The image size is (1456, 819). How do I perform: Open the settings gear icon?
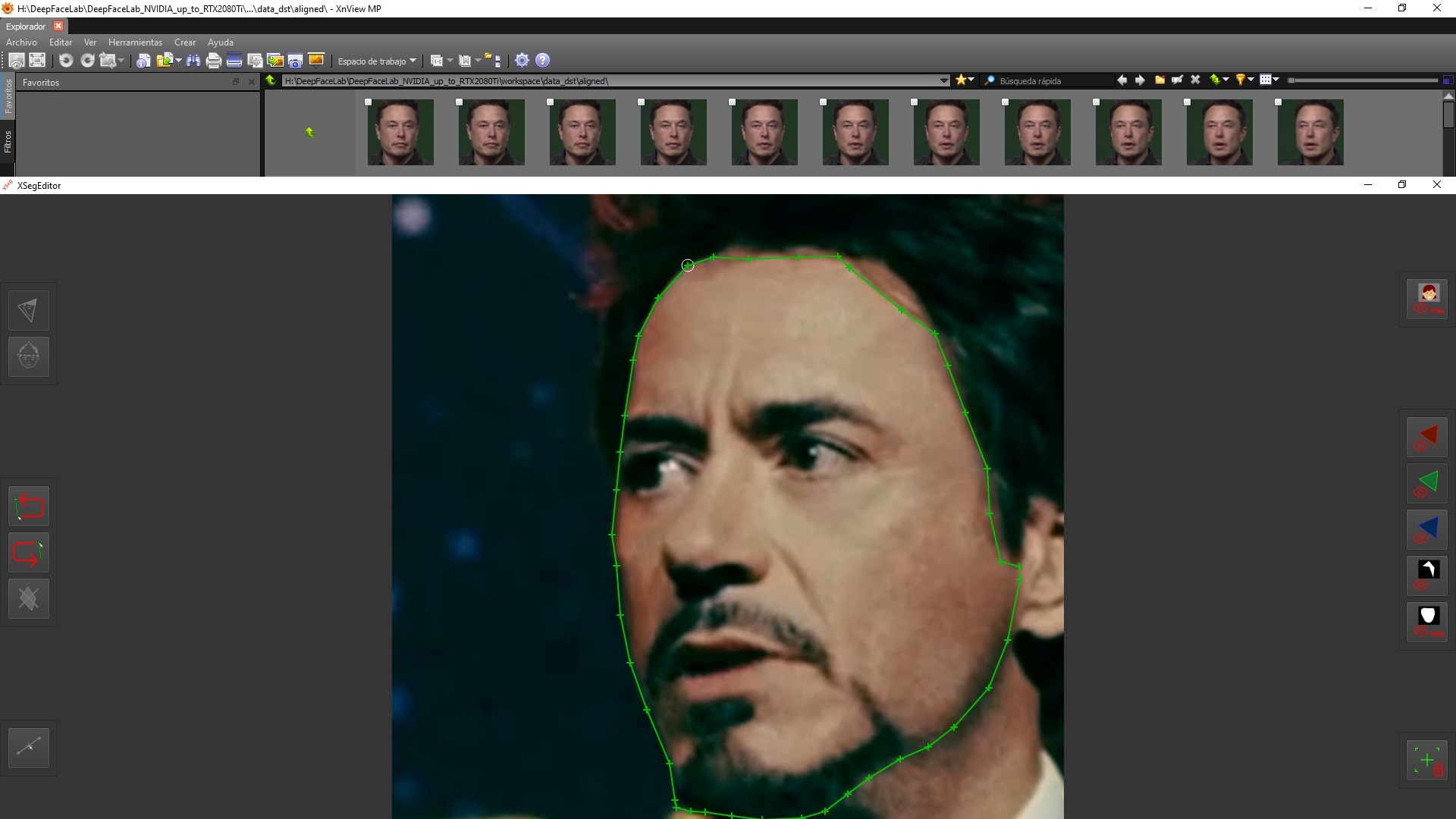pos(522,60)
